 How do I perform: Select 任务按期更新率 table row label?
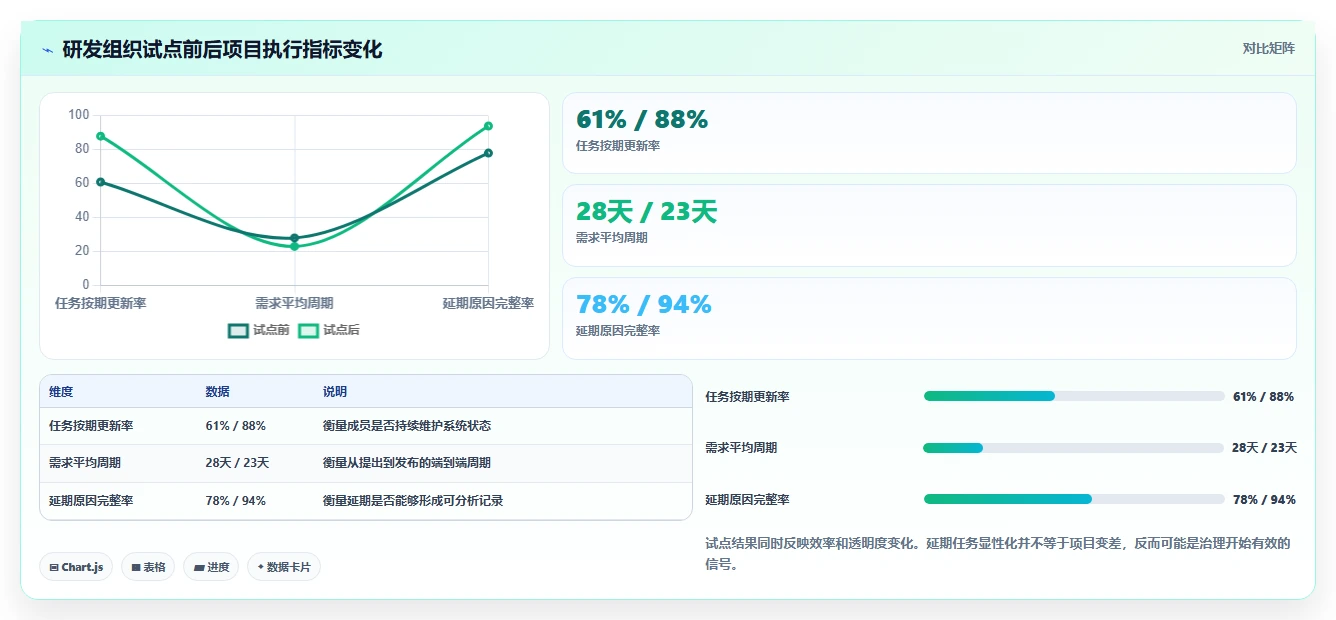91,426
